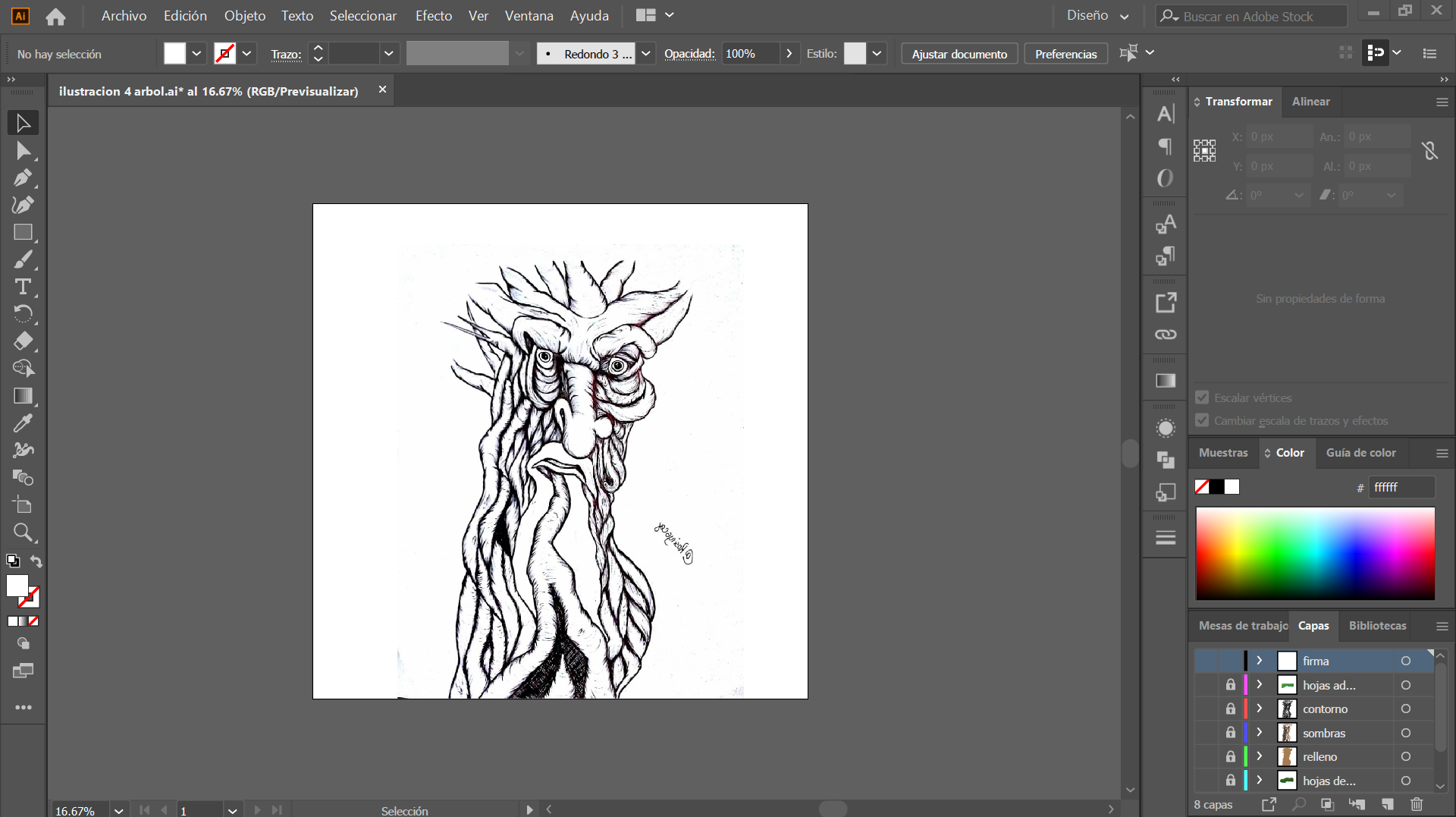Click black swatch in Color panel
The image size is (1456, 817).
pyautogui.click(x=1217, y=487)
